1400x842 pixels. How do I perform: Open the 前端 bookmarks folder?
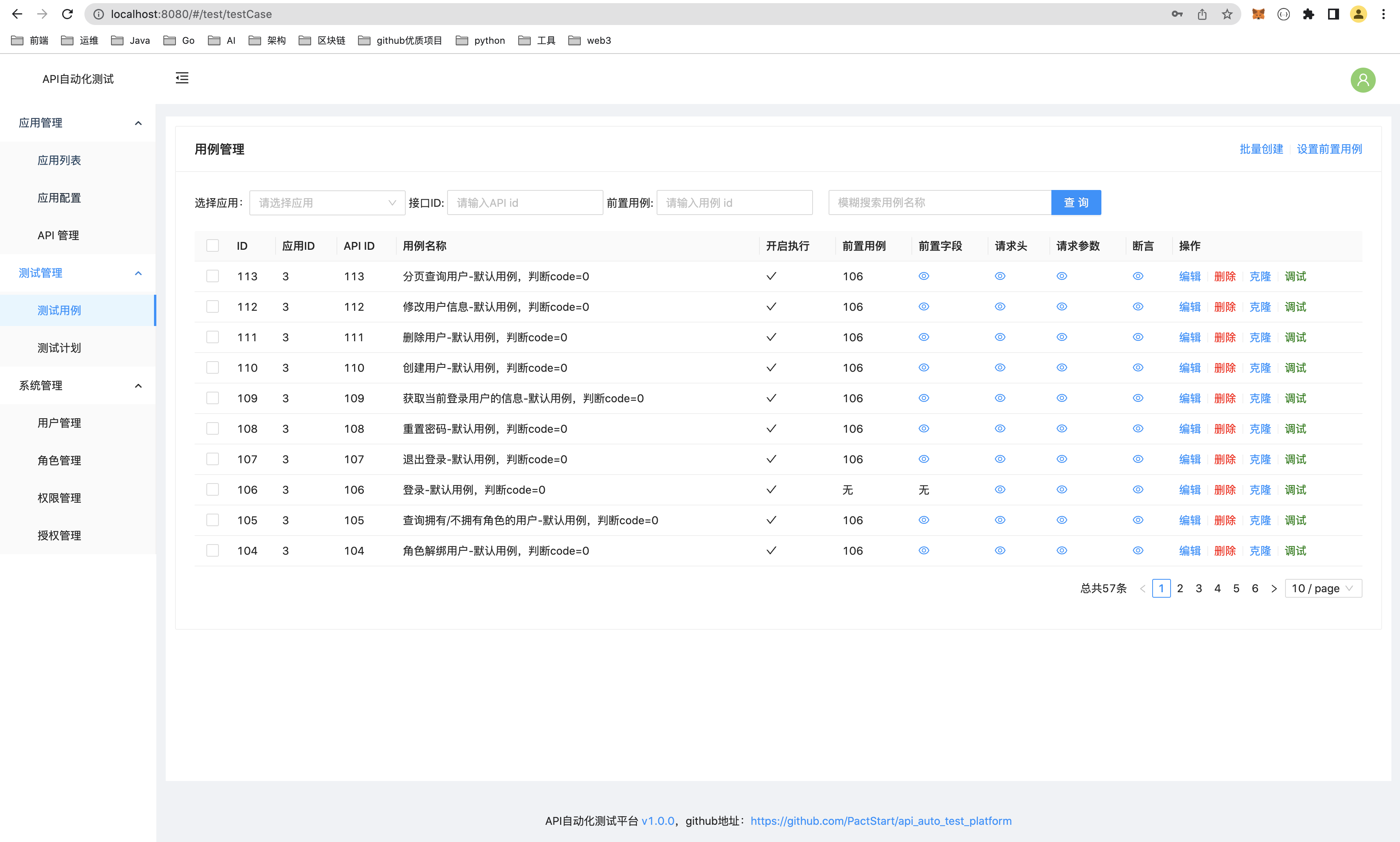coord(29,40)
